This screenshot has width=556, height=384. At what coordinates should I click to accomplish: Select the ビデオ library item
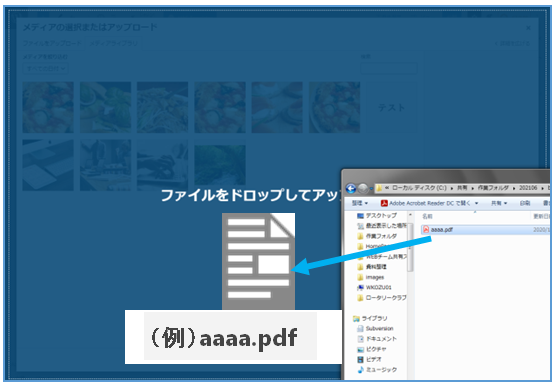(369, 359)
